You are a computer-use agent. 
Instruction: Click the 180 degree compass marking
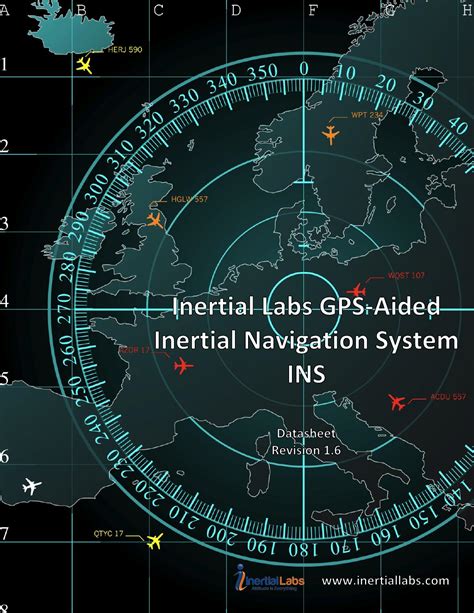[304, 550]
